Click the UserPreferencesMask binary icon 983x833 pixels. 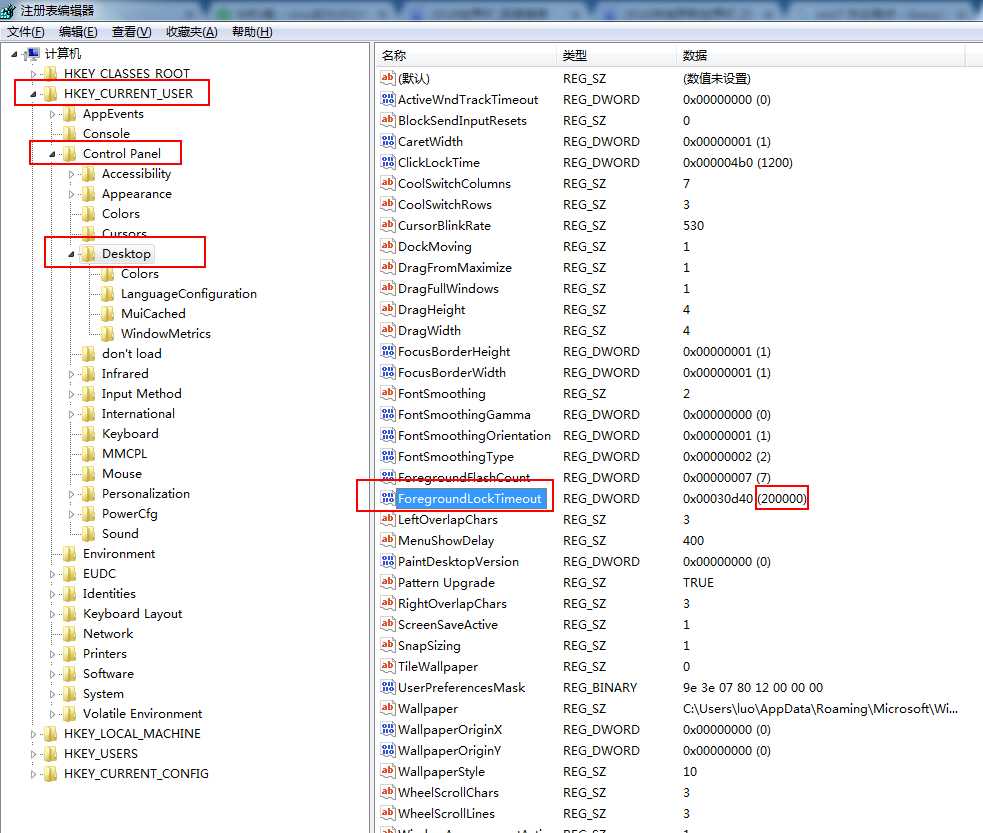(x=388, y=688)
